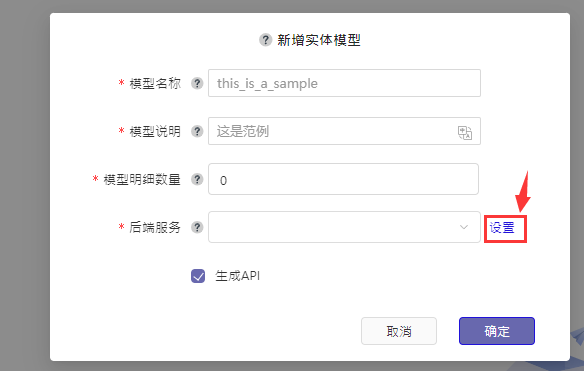
Task: Click the help icon beside 新增实体模型 title
Action: [265, 39]
